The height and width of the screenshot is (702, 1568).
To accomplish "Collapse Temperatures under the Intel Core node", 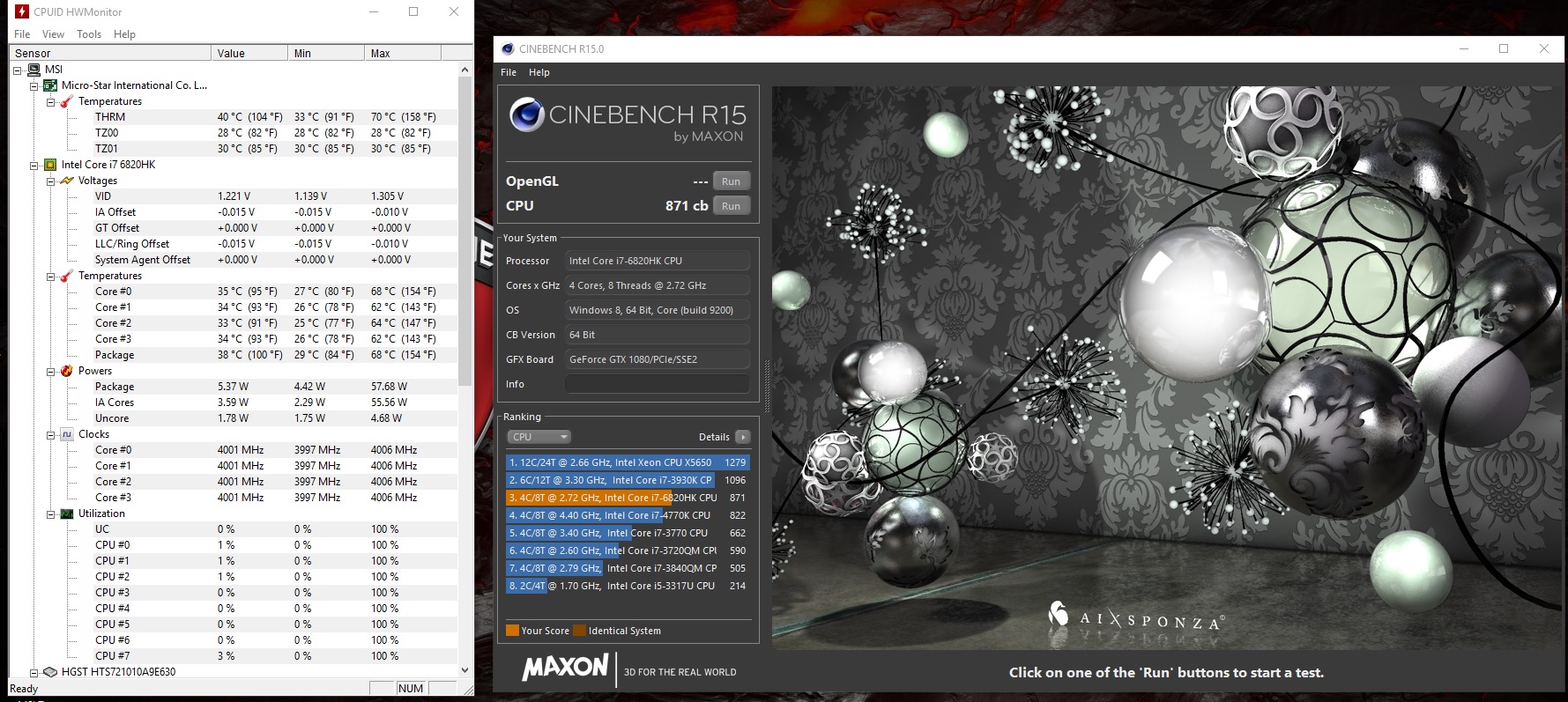I will tap(50, 276).
